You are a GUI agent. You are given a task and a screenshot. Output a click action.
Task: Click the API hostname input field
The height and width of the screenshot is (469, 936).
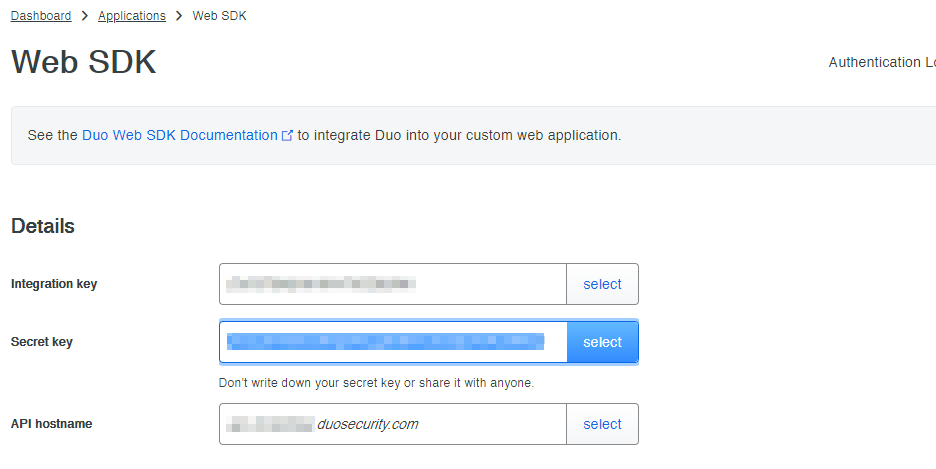(x=392, y=424)
